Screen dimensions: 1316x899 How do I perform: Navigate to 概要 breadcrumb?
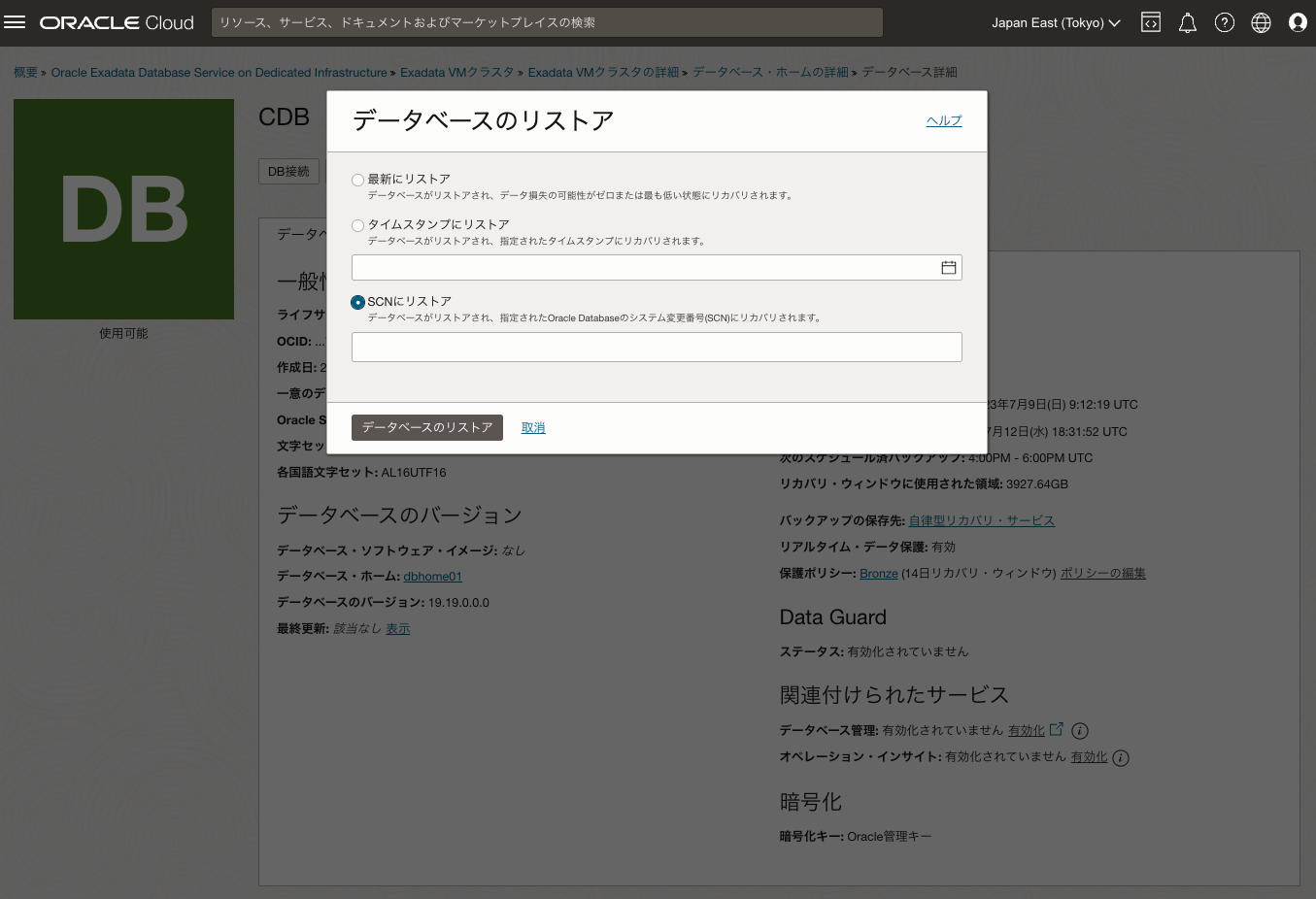(x=25, y=72)
